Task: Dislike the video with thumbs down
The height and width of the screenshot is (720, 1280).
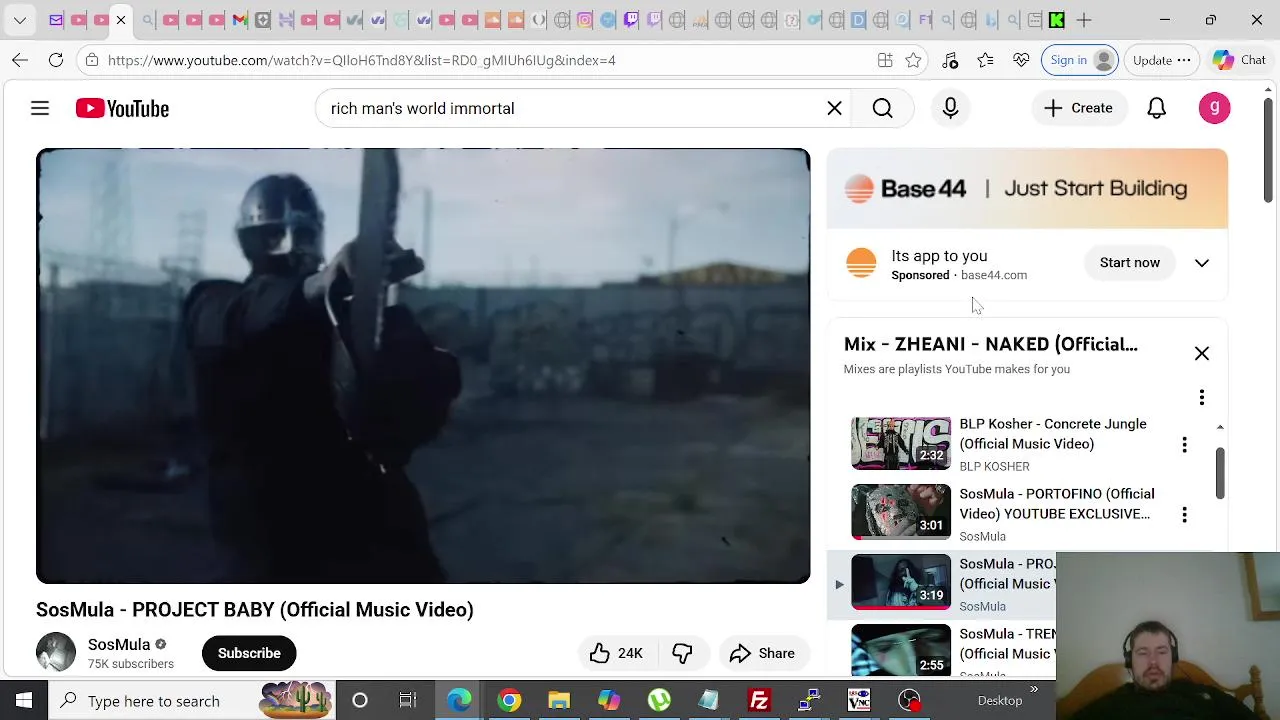Action: click(682, 653)
